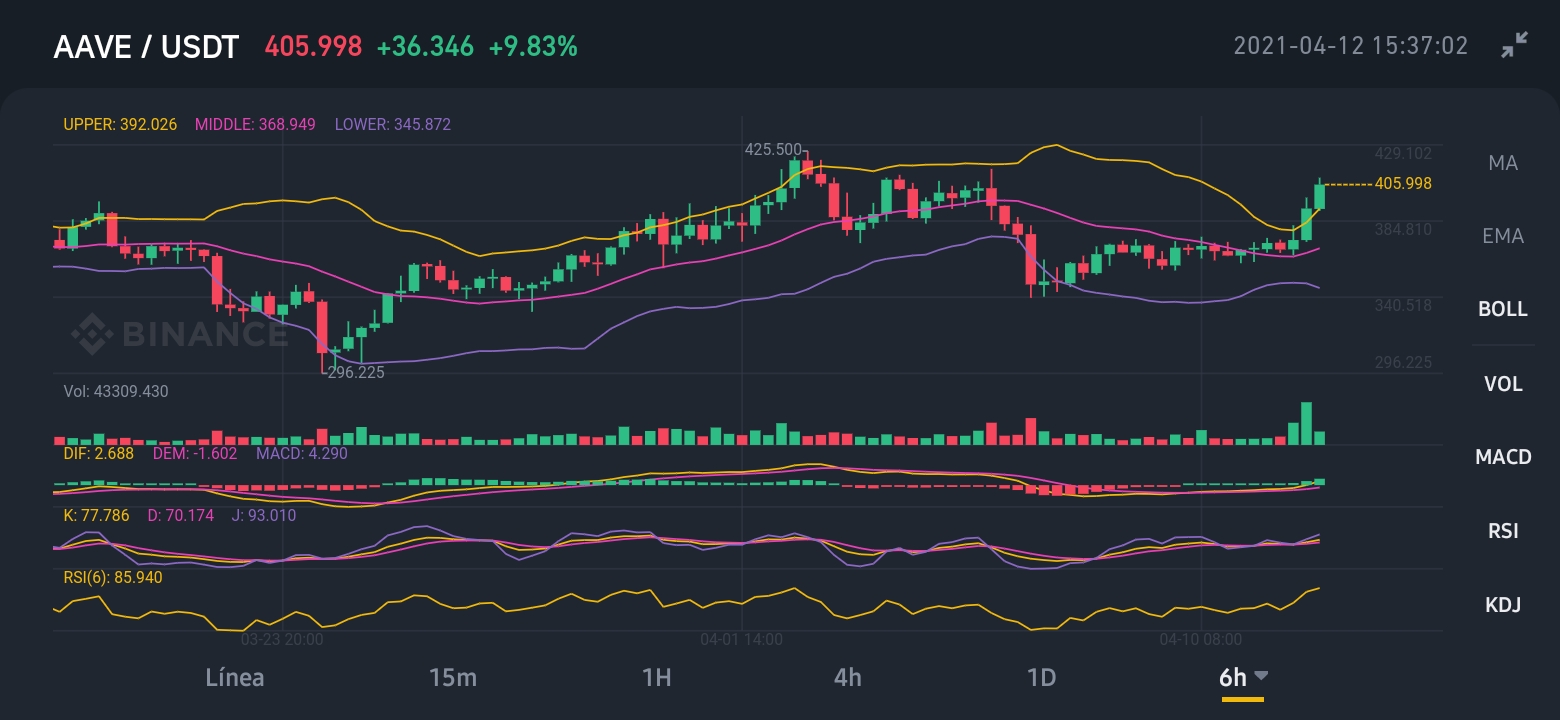The height and width of the screenshot is (720, 1560).
Task: Toggle the RSI indicator
Action: [1503, 530]
